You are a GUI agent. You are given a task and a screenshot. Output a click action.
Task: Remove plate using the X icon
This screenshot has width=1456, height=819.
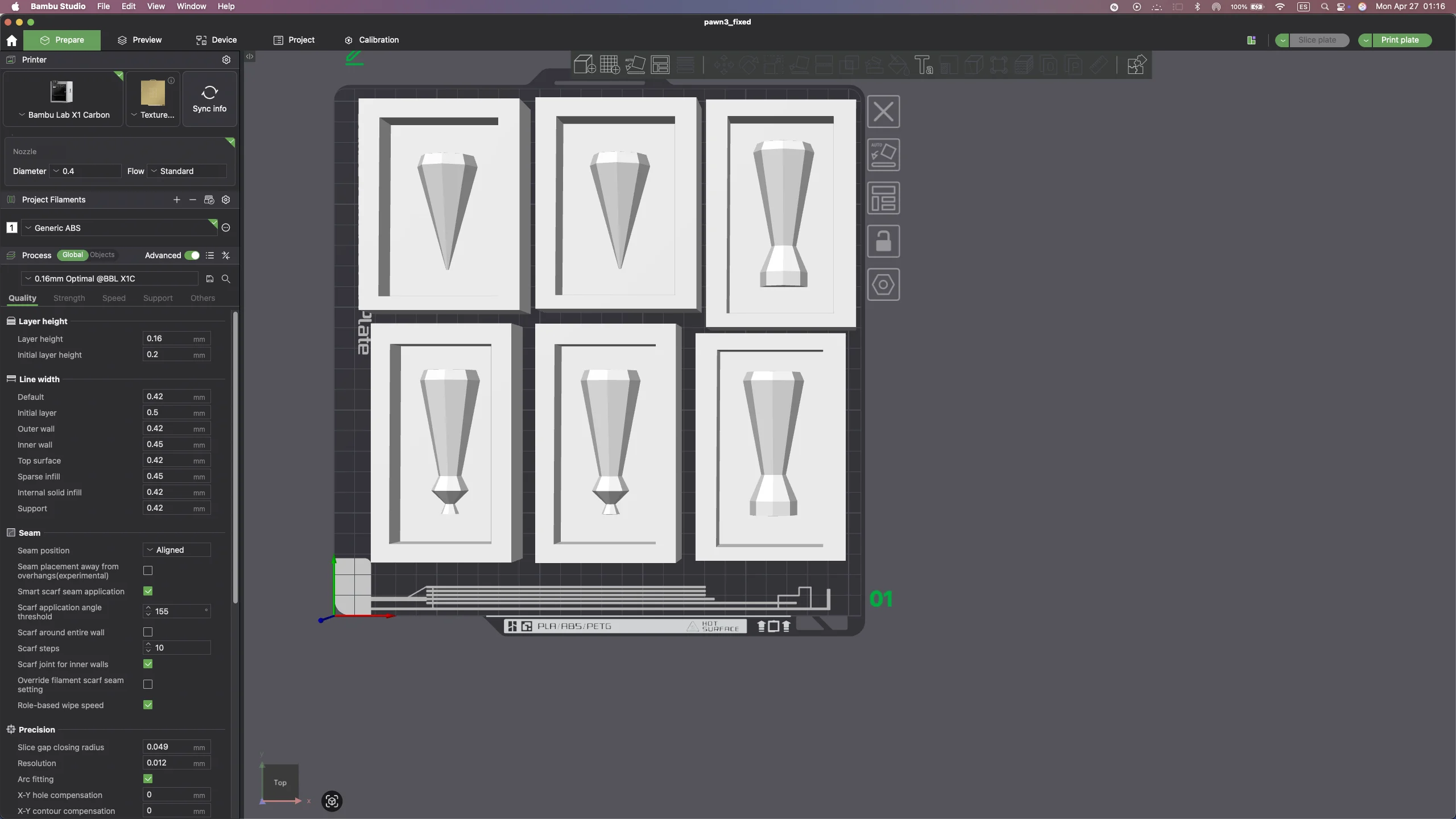click(x=883, y=111)
